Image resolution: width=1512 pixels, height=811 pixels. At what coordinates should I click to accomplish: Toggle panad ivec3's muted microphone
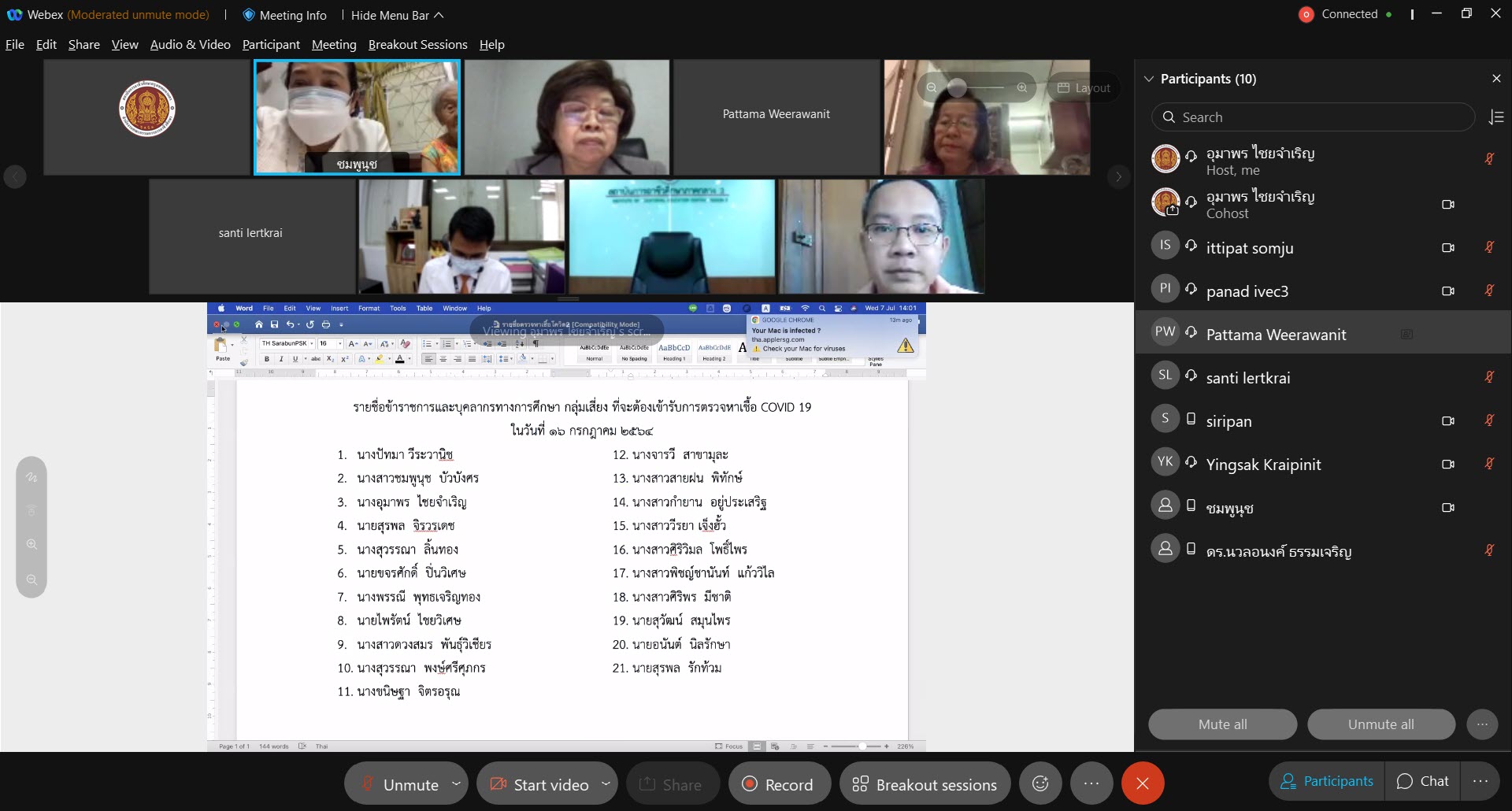(1489, 291)
